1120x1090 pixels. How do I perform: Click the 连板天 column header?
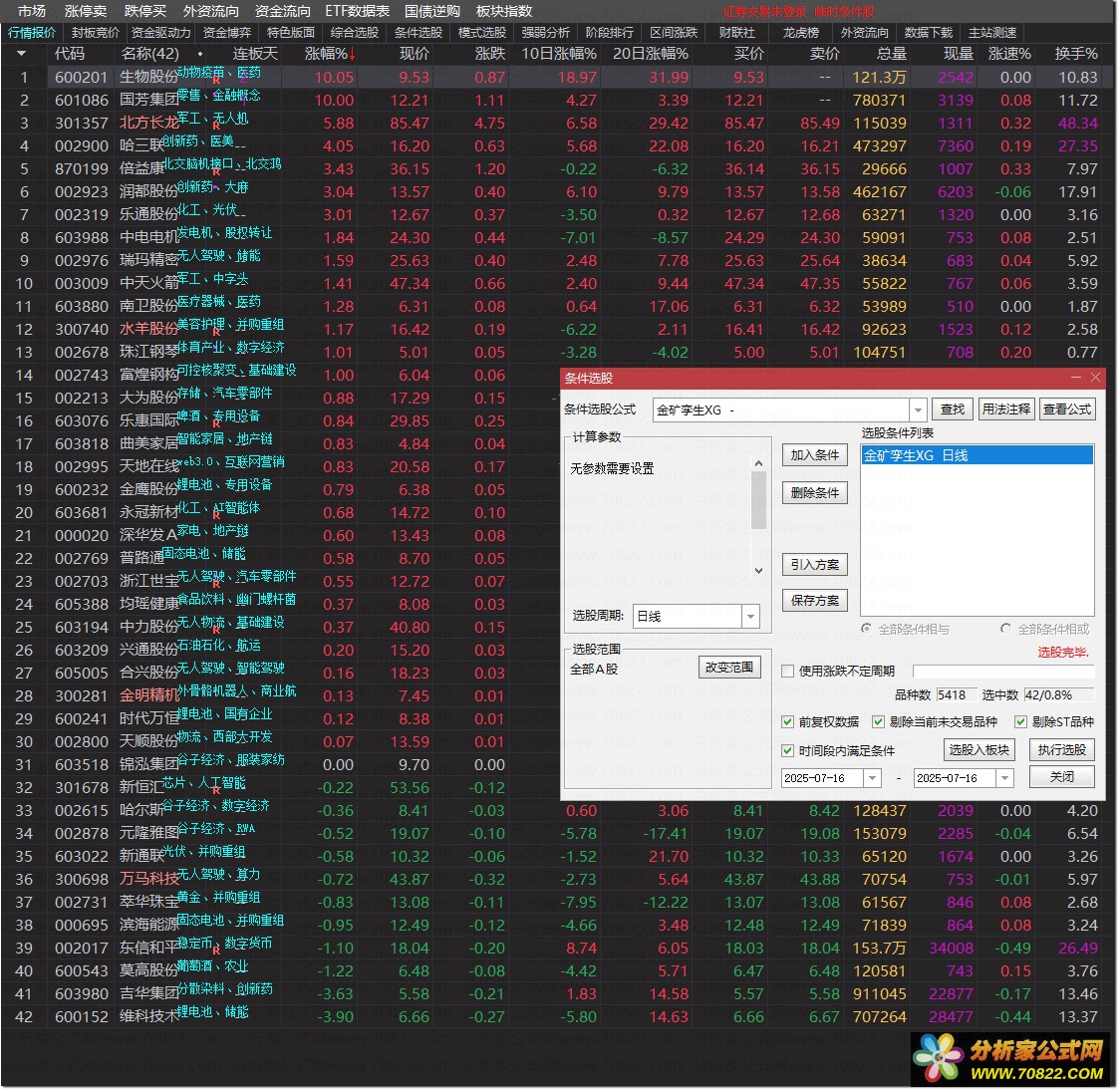[x=255, y=54]
